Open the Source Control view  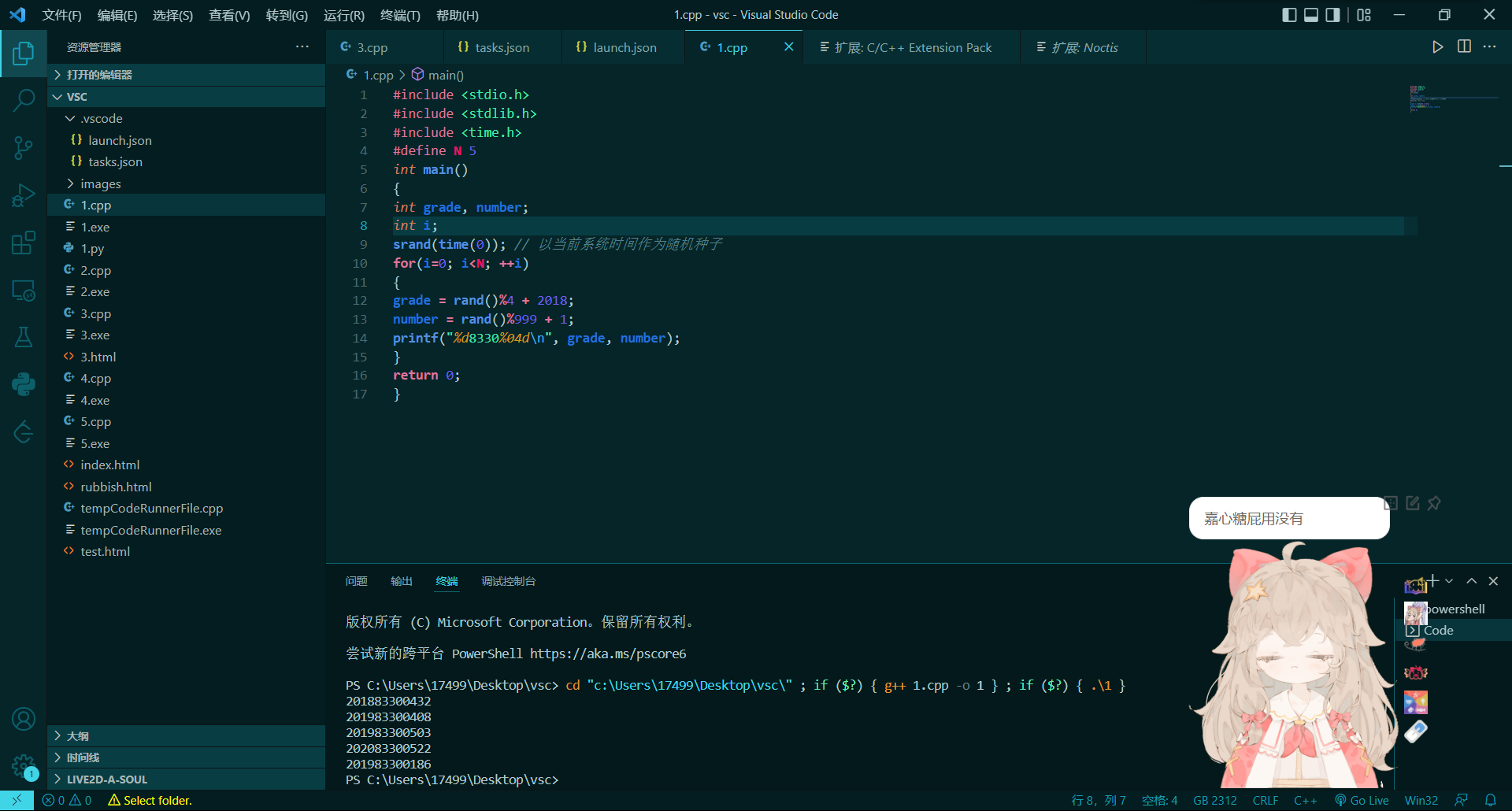(x=24, y=147)
